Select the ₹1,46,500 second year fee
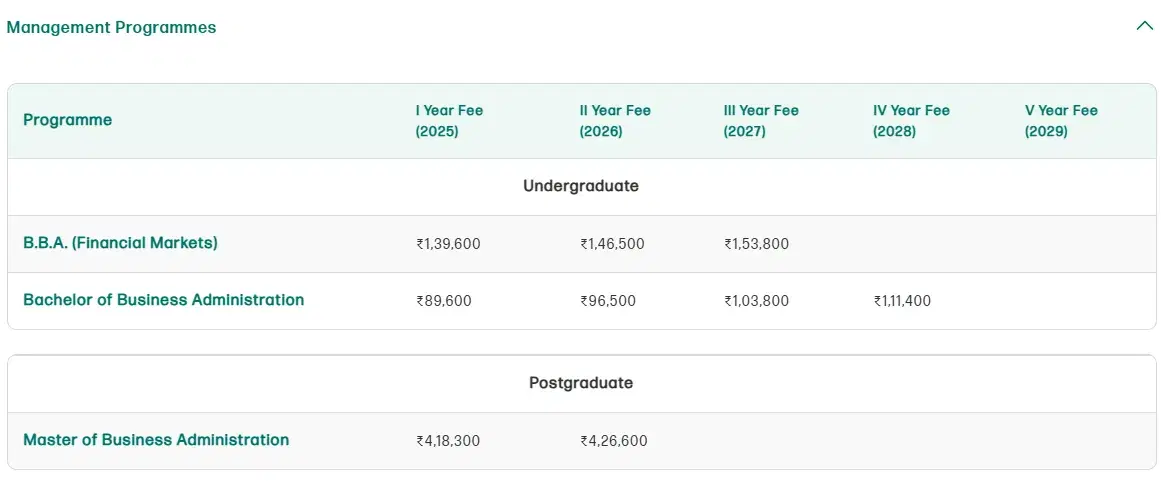 coord(612,244)
